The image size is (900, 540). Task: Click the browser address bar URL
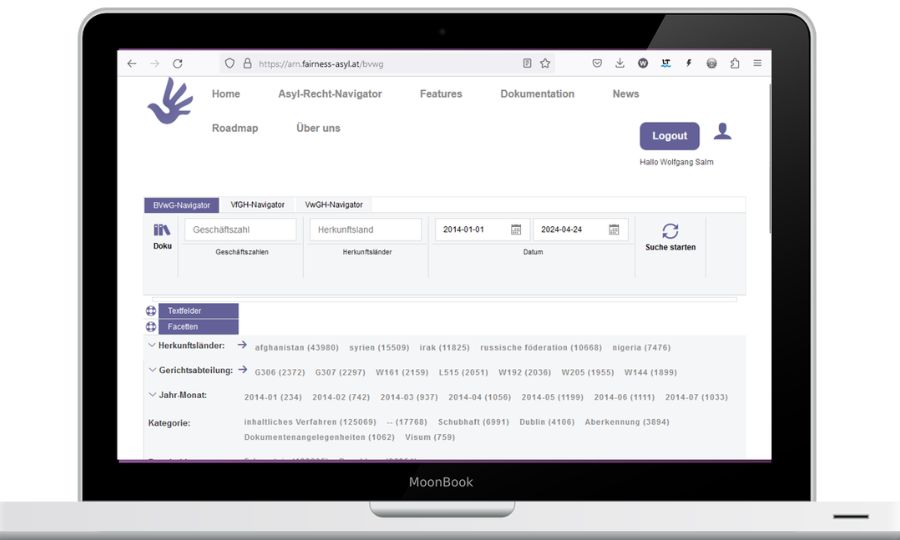click(321, 64)
